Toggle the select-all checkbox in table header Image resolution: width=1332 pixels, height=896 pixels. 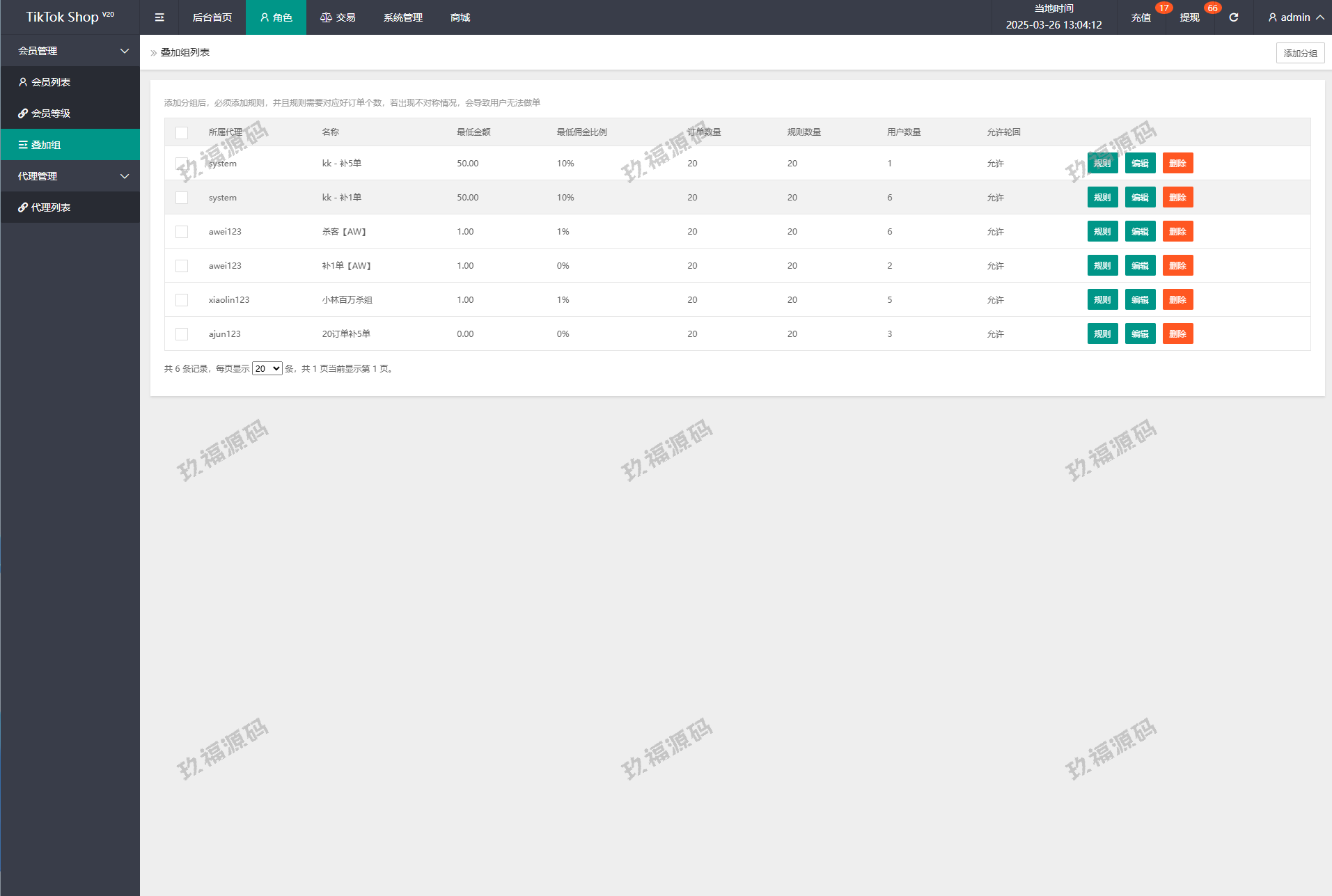pos(182,132)
